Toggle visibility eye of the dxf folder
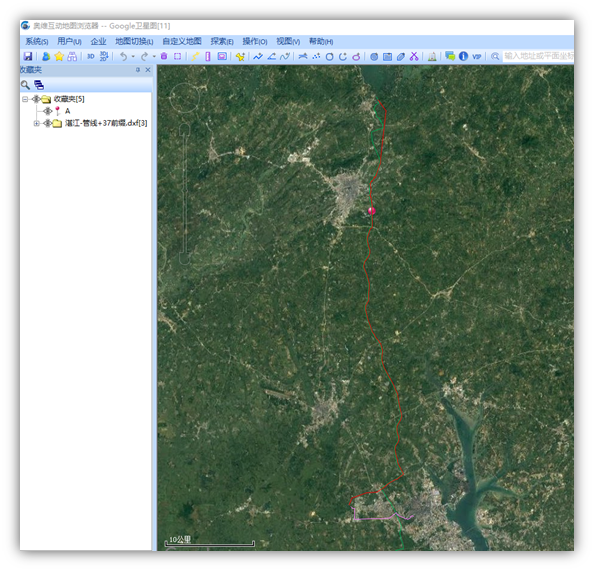 [47, 123]
